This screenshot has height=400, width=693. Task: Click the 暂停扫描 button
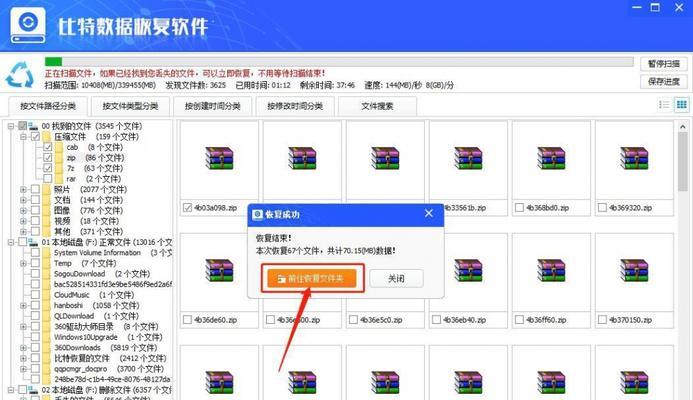pyautogui.click(x=663, y=64)
